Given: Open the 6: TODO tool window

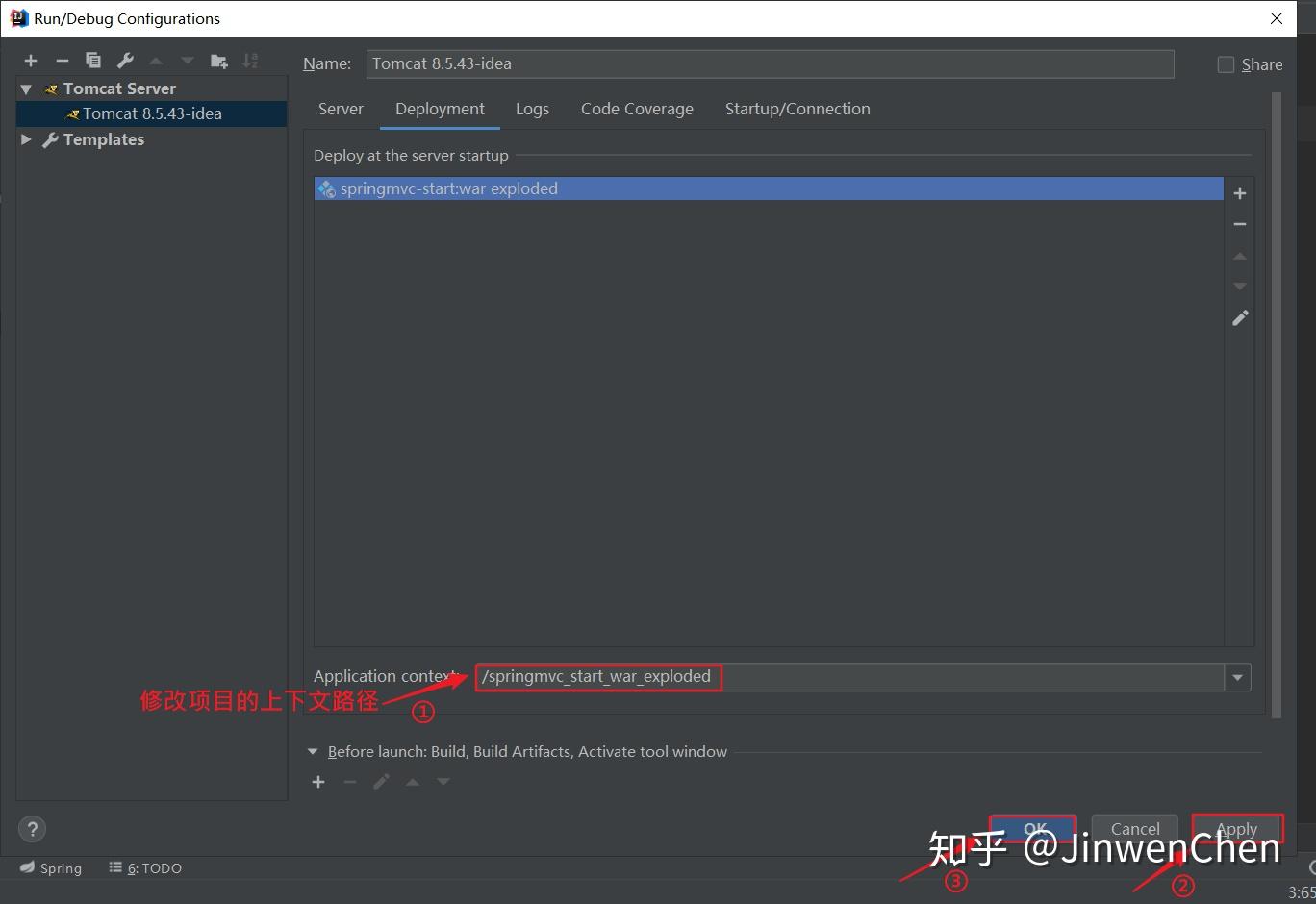Looking at the screenshot, I should pyautogui.click(x=145, y=867).
